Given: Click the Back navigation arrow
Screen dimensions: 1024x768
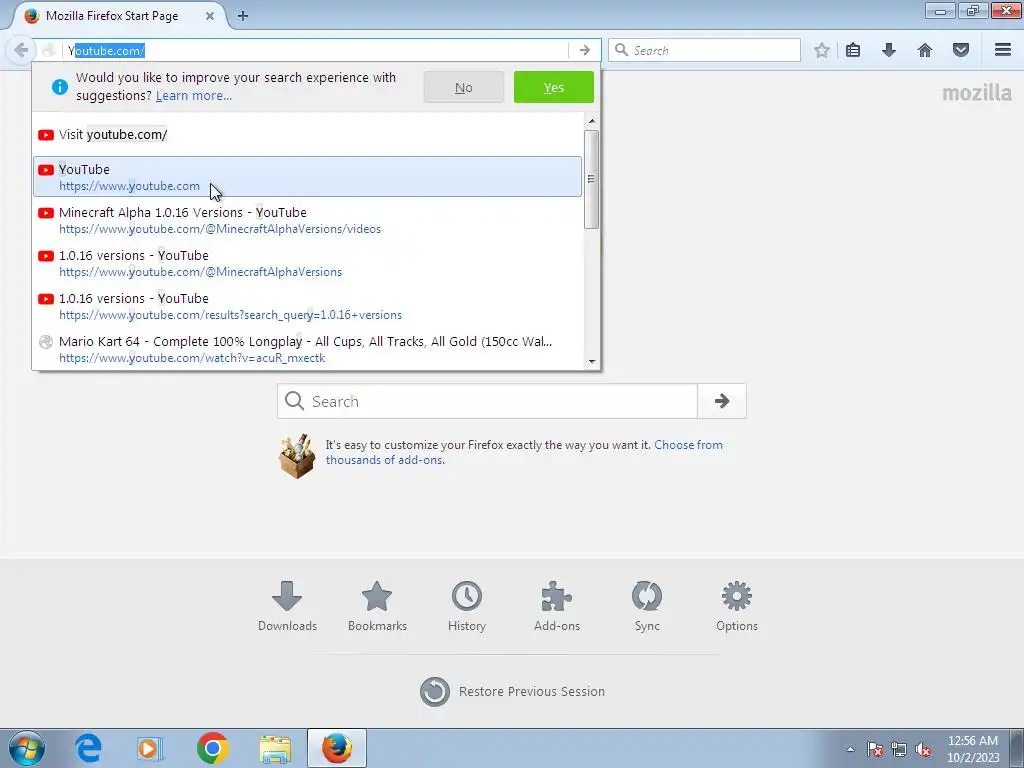Looking at the screenshot, I should 20,50.
